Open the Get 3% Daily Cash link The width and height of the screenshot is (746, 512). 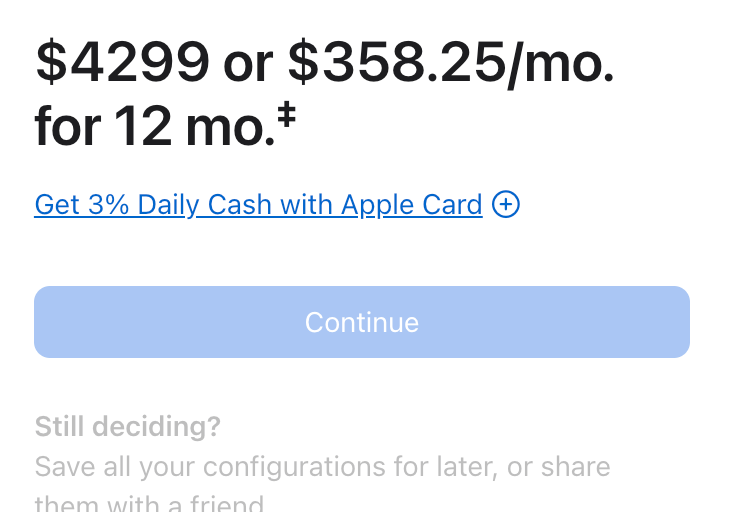tap(258, 205)
